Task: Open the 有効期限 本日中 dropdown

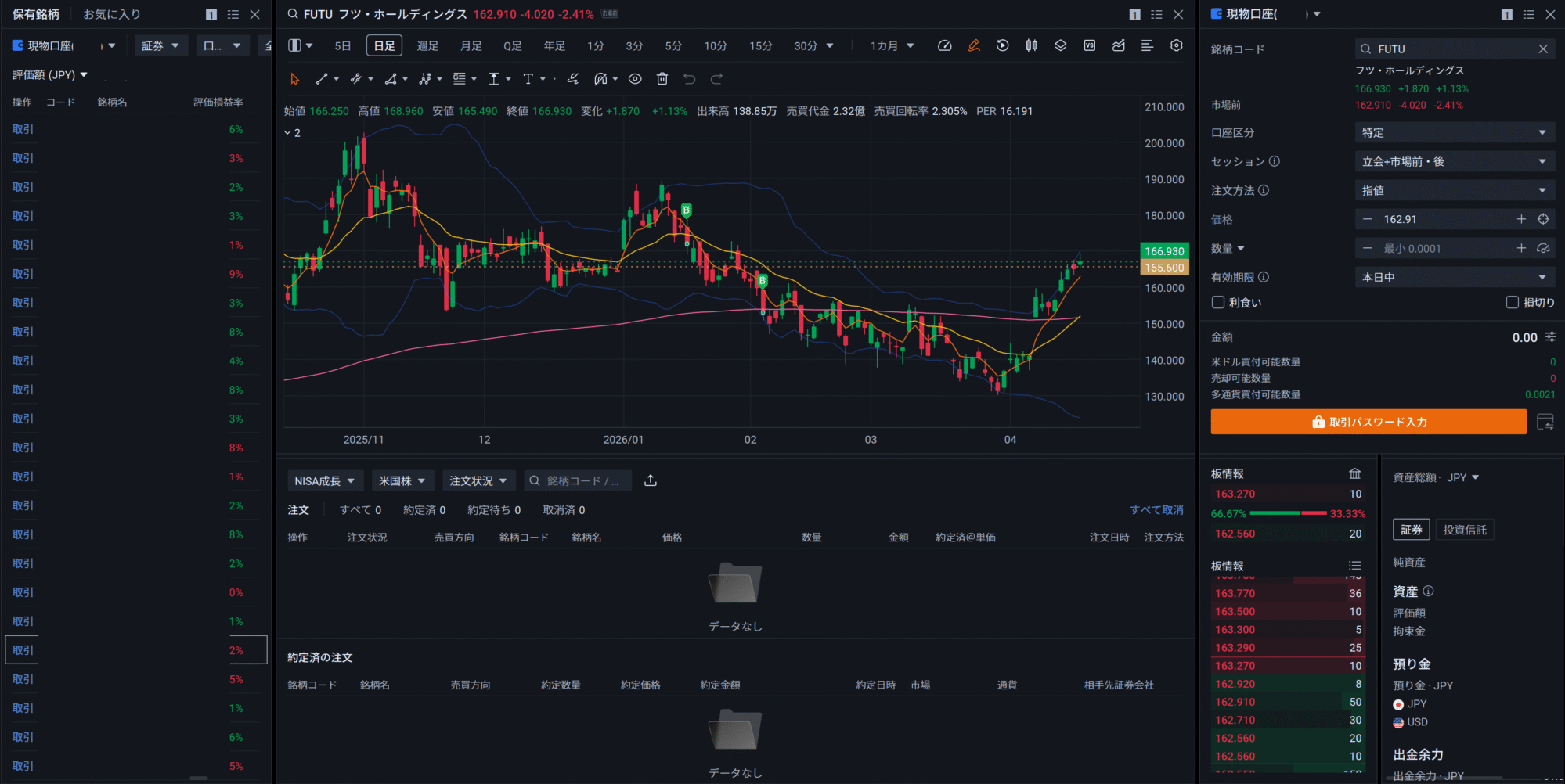Action: click(1454, 276)
